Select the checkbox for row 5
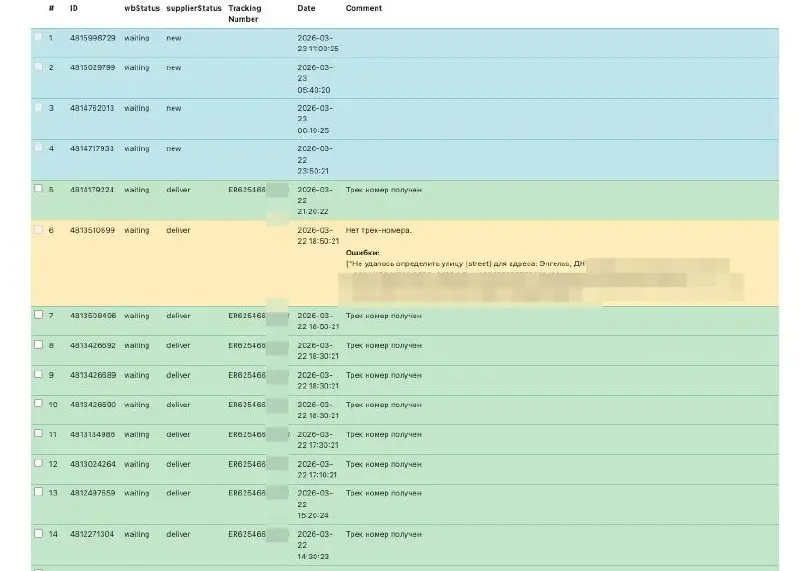 38,188
